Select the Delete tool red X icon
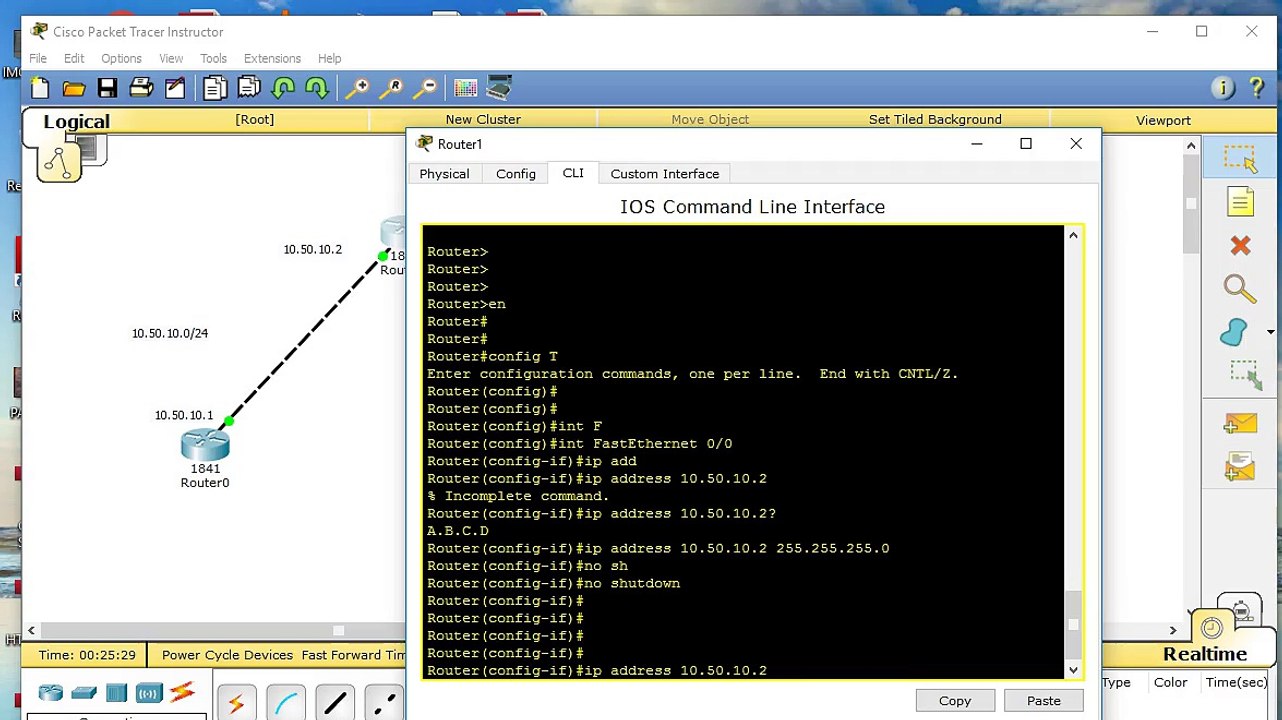Image resolution: width=1282 pixels, height=720 pixels. pos(1240,245)
